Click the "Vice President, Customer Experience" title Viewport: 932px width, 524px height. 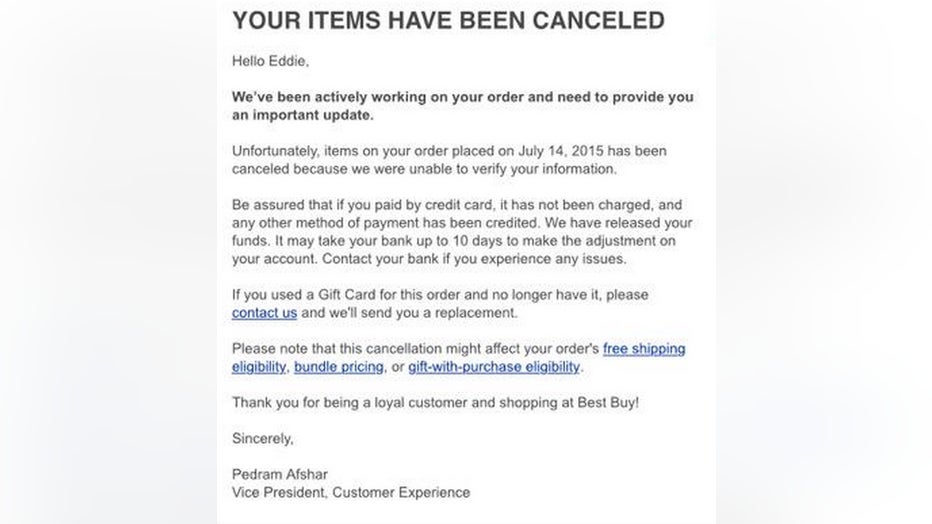pyautogui.click(x=351, y=493)
